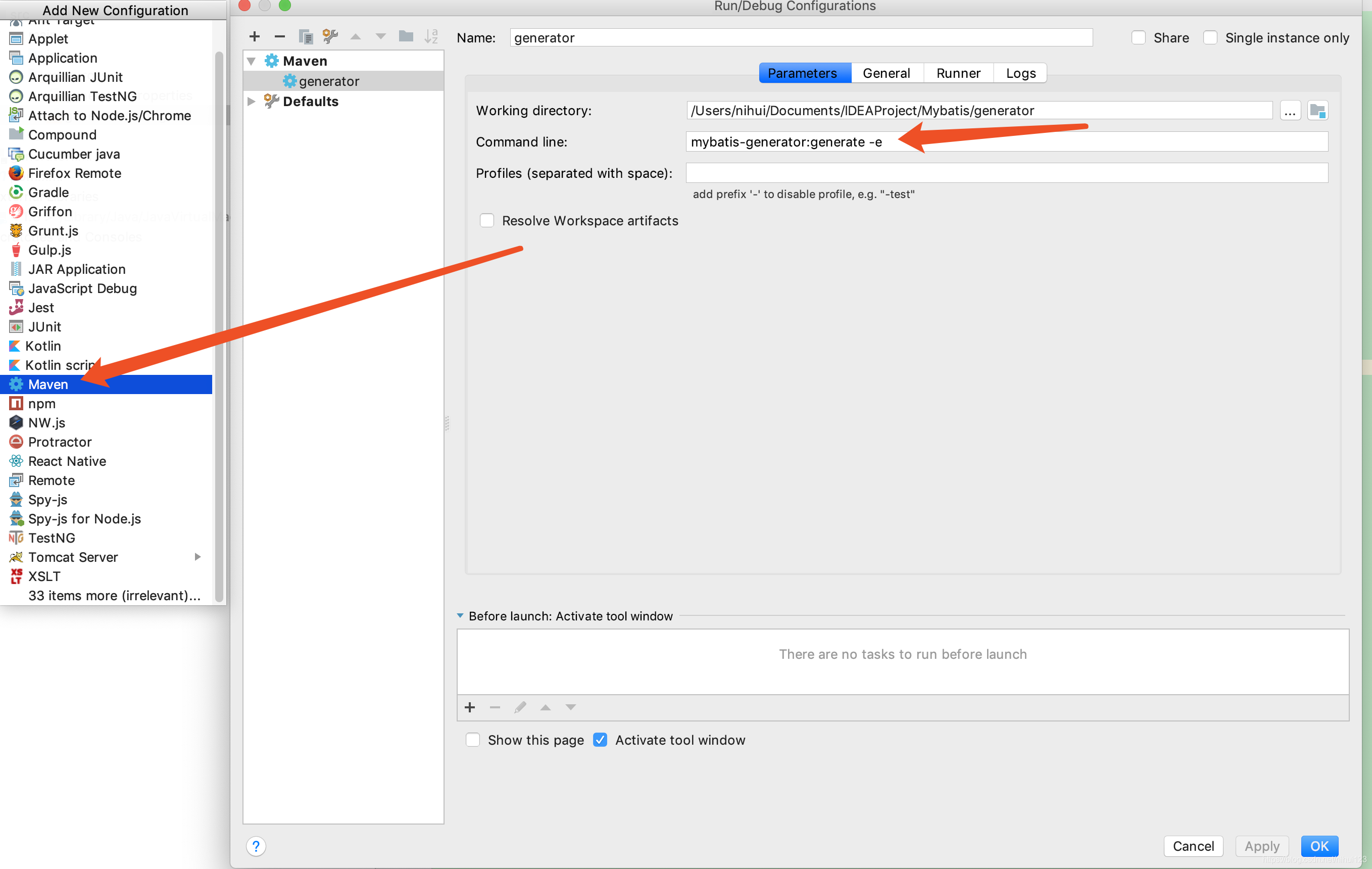Click the Kotlin configuration type icon
The image size is (1372, 869).
coord(16,346)
